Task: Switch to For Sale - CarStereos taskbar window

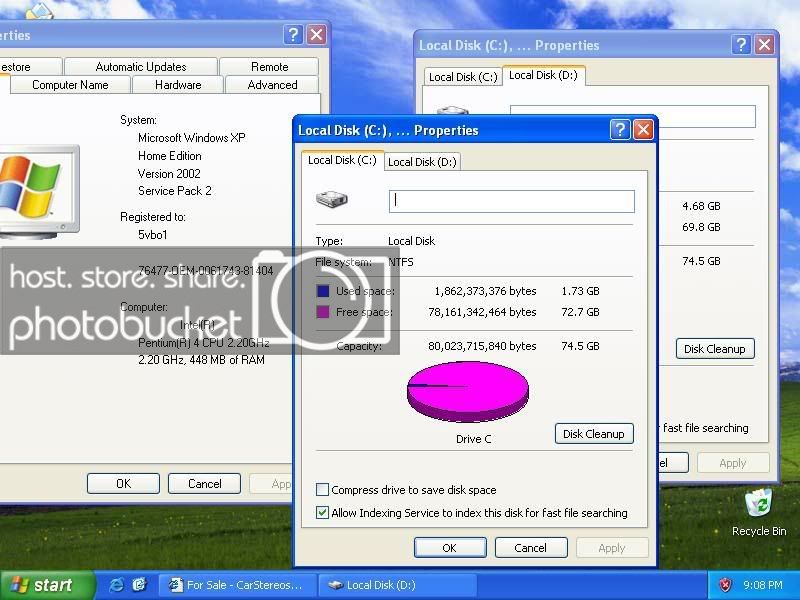Action: coord(238,585)
